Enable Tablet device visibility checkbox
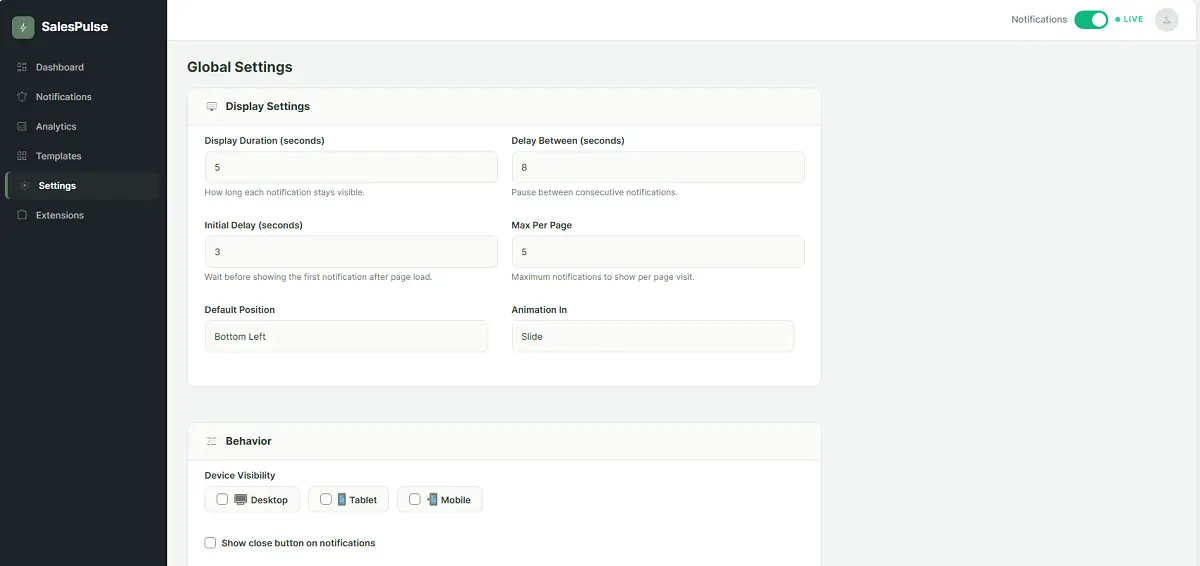Viewport: 1200px width, 566px height. click(x=326, y=500)
